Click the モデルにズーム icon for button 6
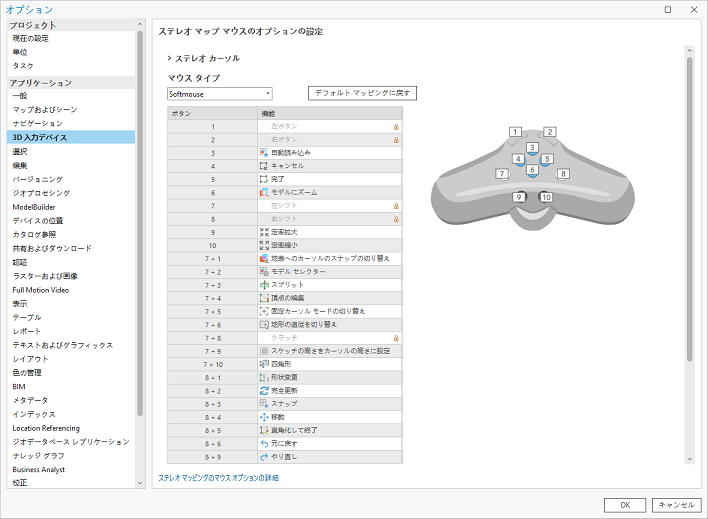 (264, 192)
